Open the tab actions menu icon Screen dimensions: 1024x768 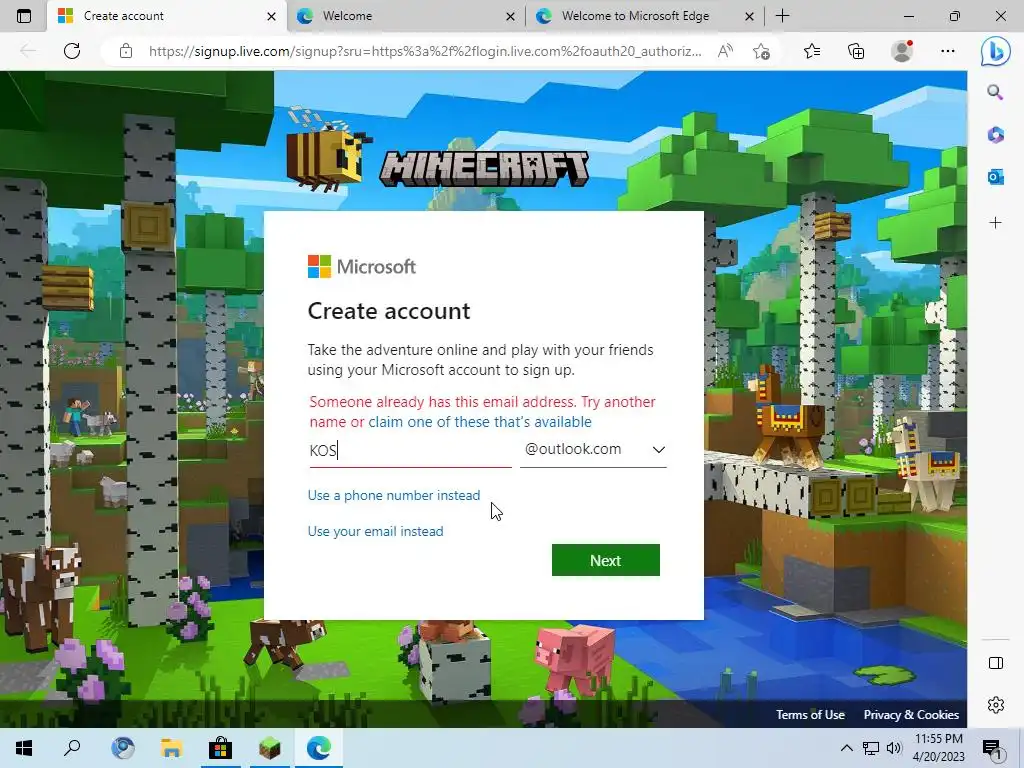pyautogui.click(x=24, y=16)
